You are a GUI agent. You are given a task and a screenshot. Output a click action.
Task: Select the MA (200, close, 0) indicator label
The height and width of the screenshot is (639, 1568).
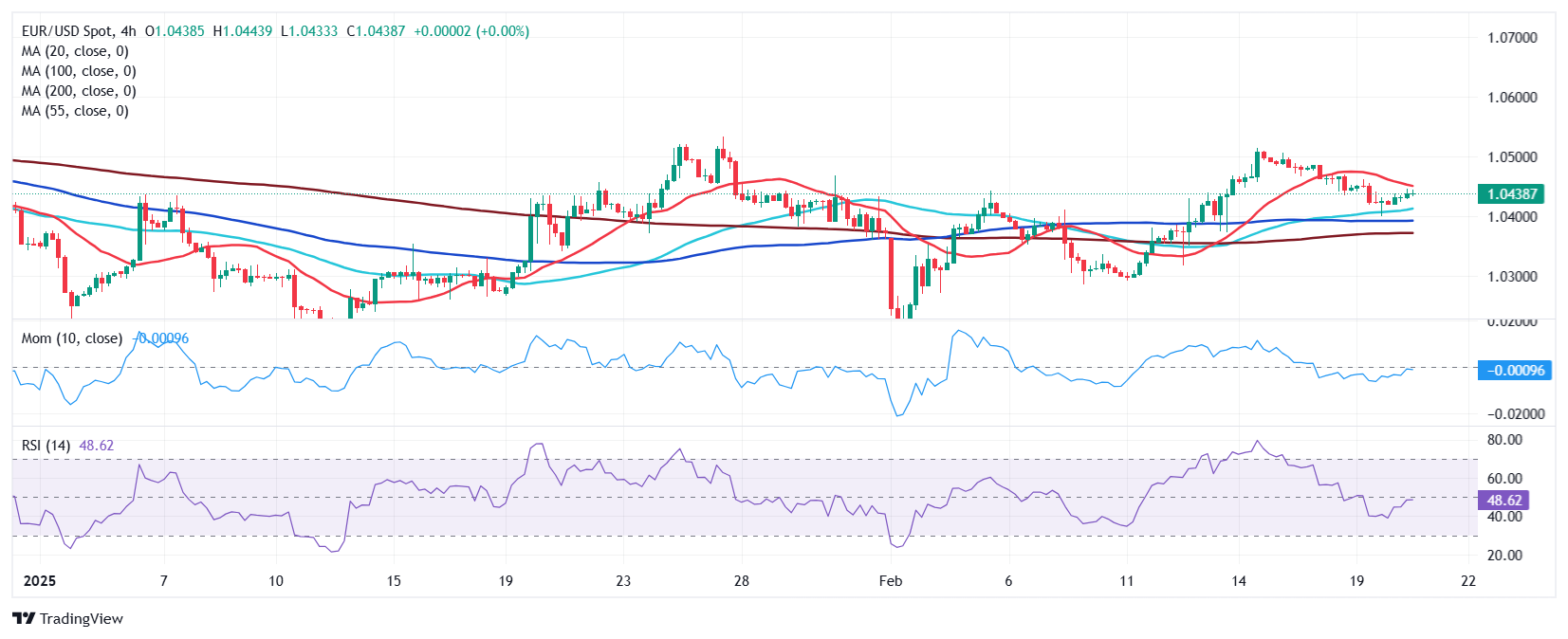click(x=79, y=91)
